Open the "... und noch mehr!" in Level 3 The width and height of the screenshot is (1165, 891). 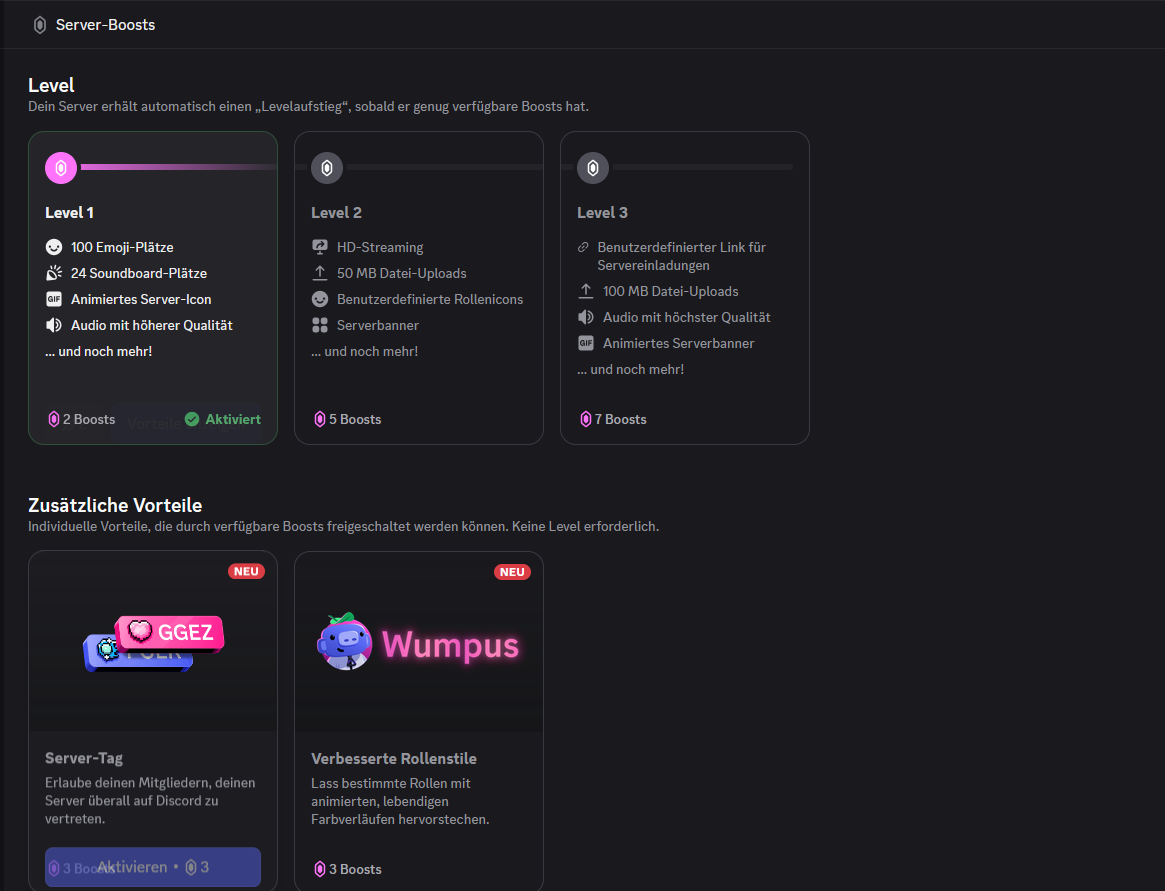coord(630,369)
